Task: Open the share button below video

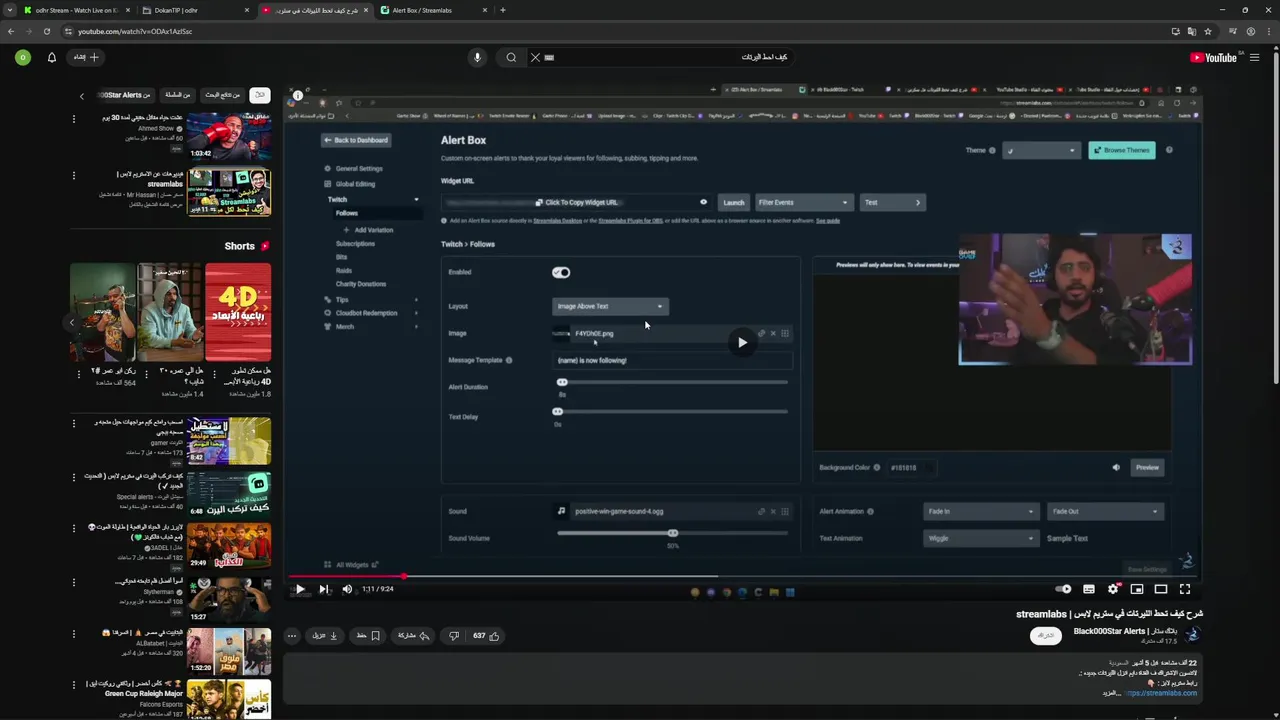Action: (x=414, y=636)
